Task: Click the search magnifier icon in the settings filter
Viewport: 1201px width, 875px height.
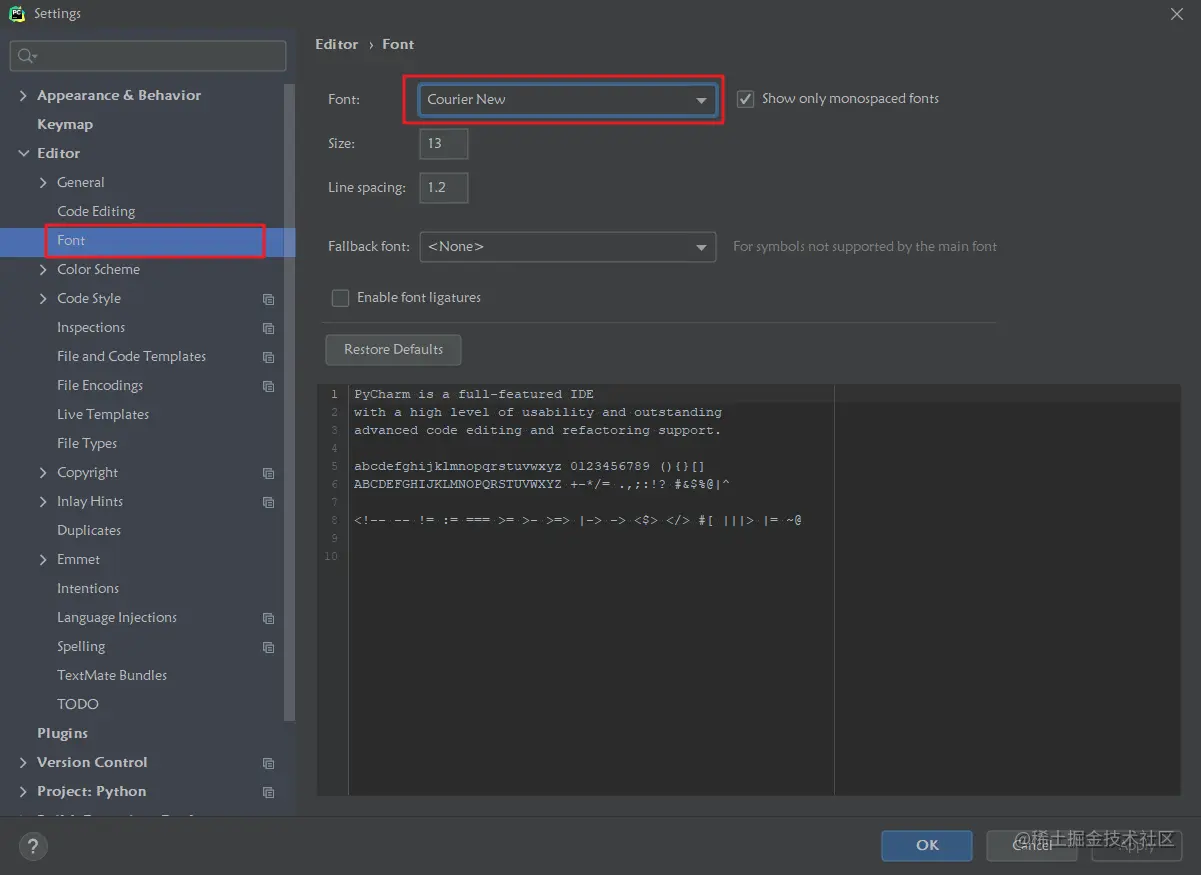Action: pyautogui.click(x=26, y=57)
